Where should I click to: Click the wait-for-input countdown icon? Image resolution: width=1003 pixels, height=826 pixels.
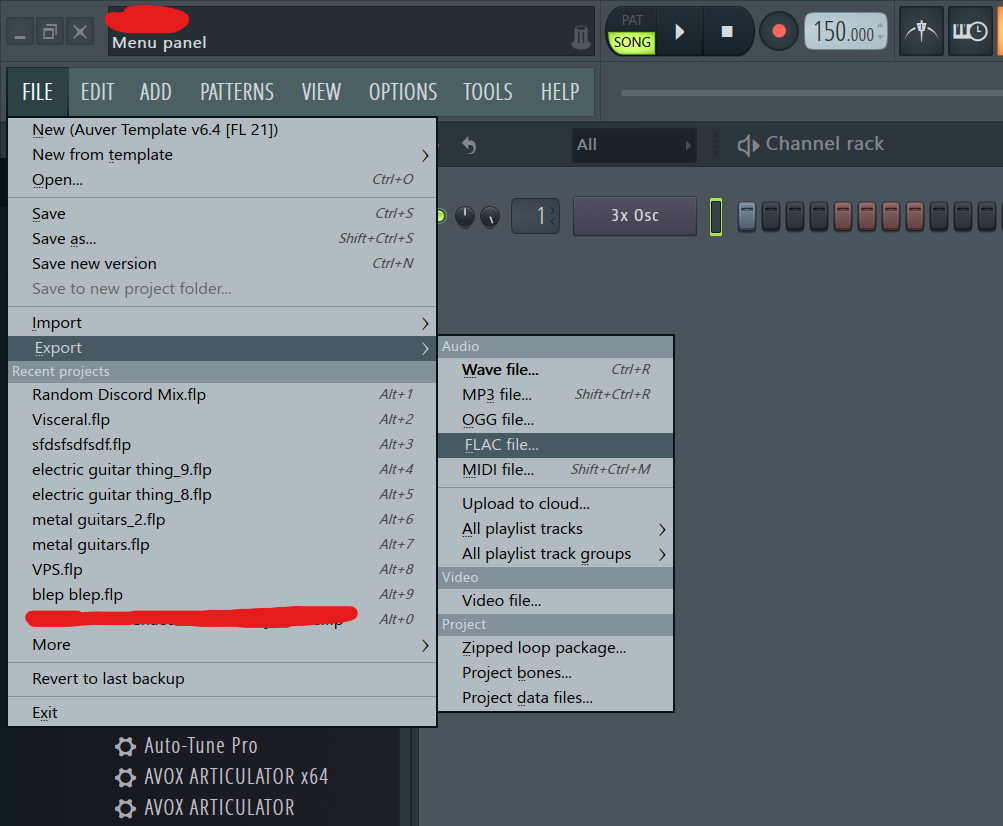point(970,31)
